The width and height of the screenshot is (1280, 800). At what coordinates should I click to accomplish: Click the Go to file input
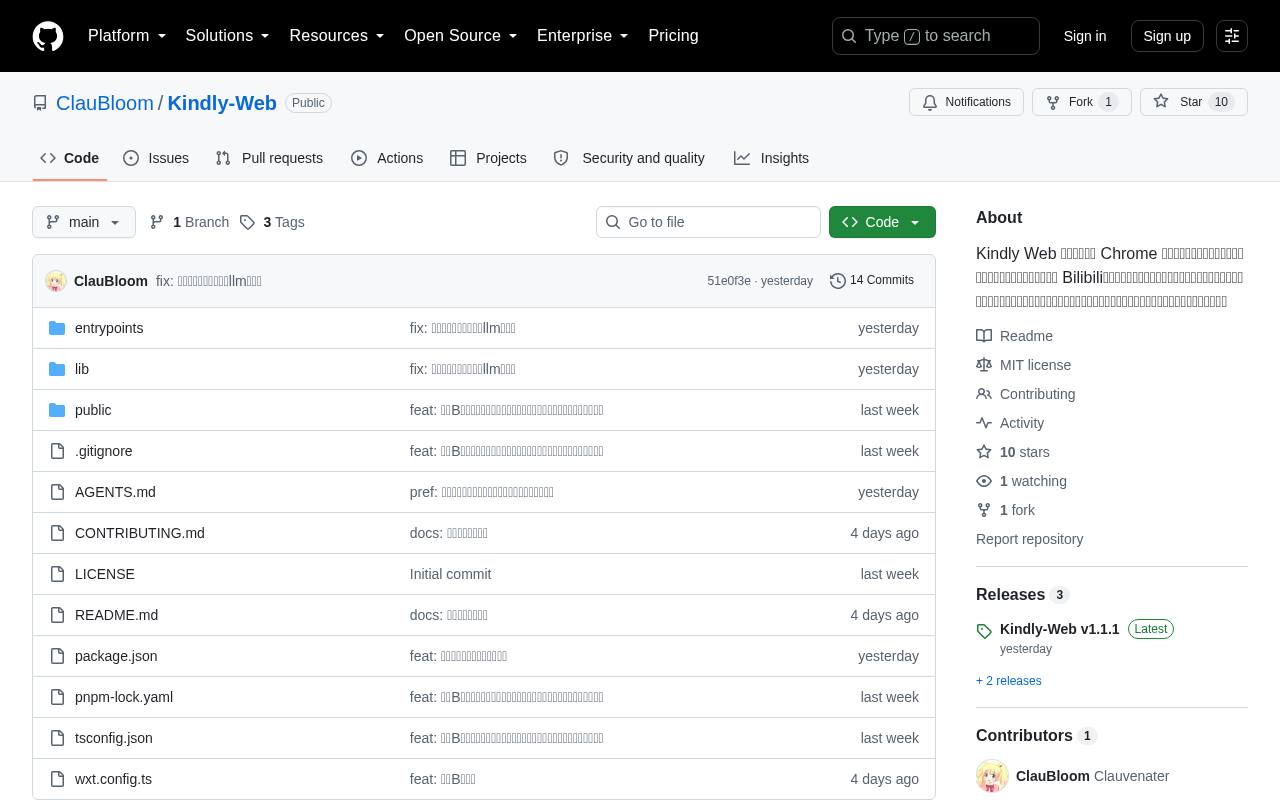pos(708,222)
